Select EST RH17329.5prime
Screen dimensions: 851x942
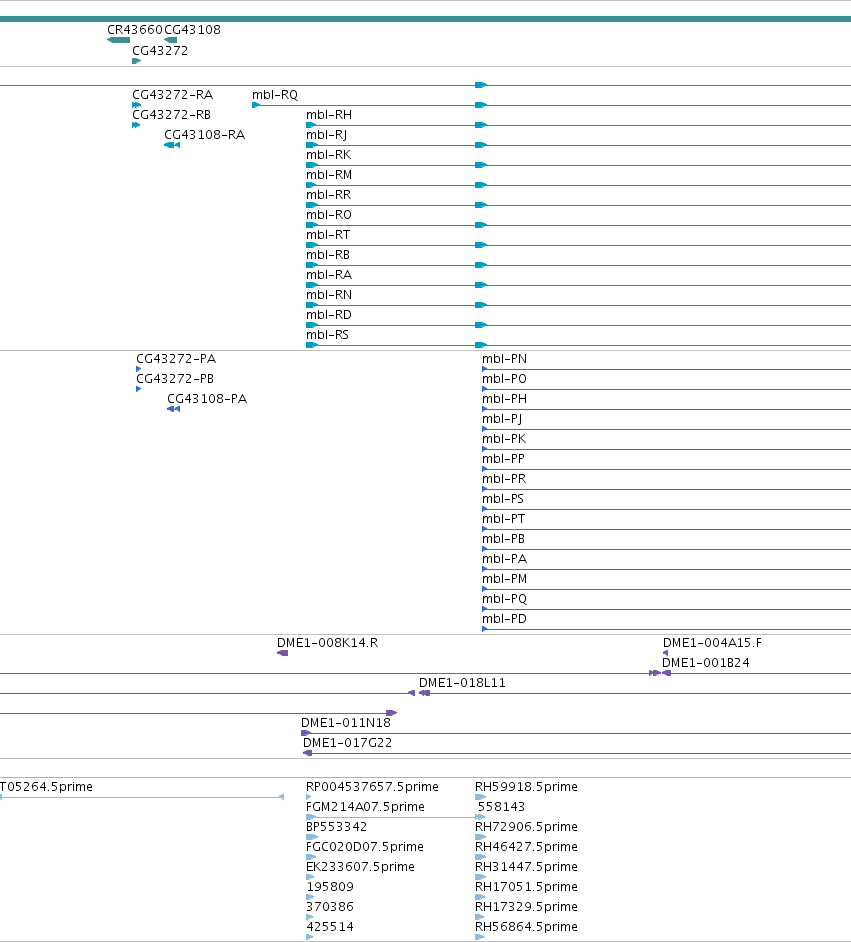pos(526,907)
